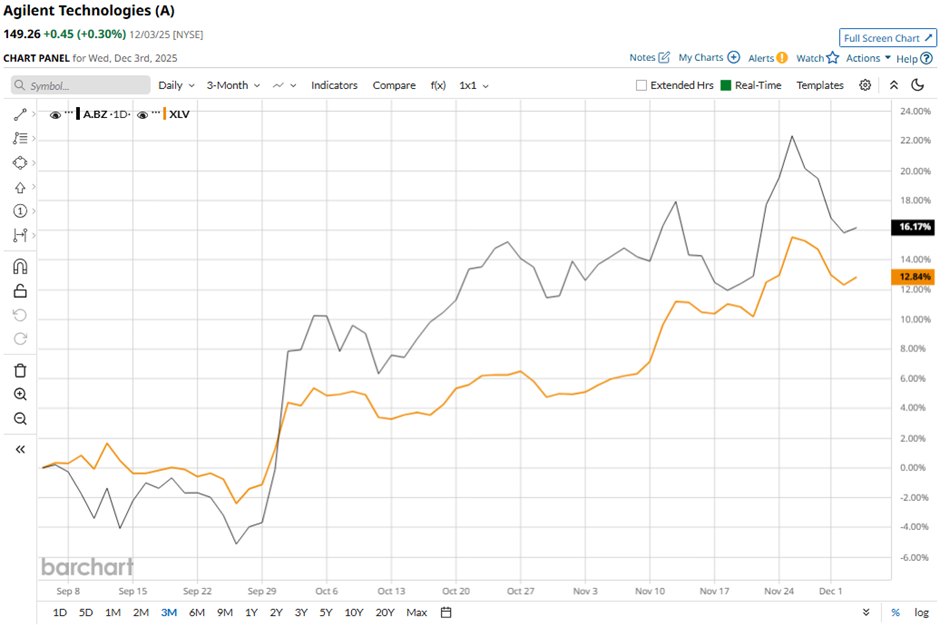Viewport: 940px width, 627px height.
Task: Expand the bottom panel with double-chevron down
Action: click(x=866, y=612)
